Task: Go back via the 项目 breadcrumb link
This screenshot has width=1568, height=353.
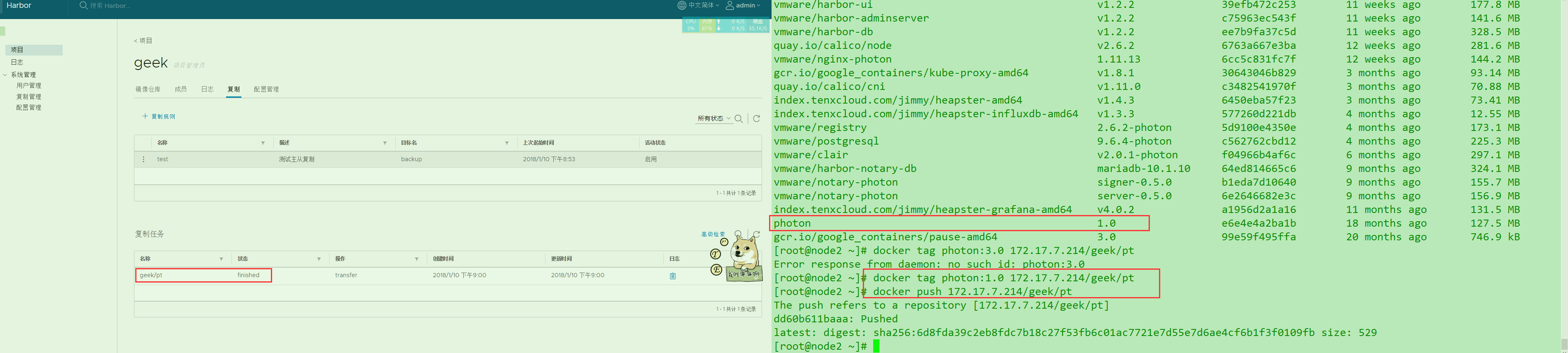Action: (x=144, y=41)
